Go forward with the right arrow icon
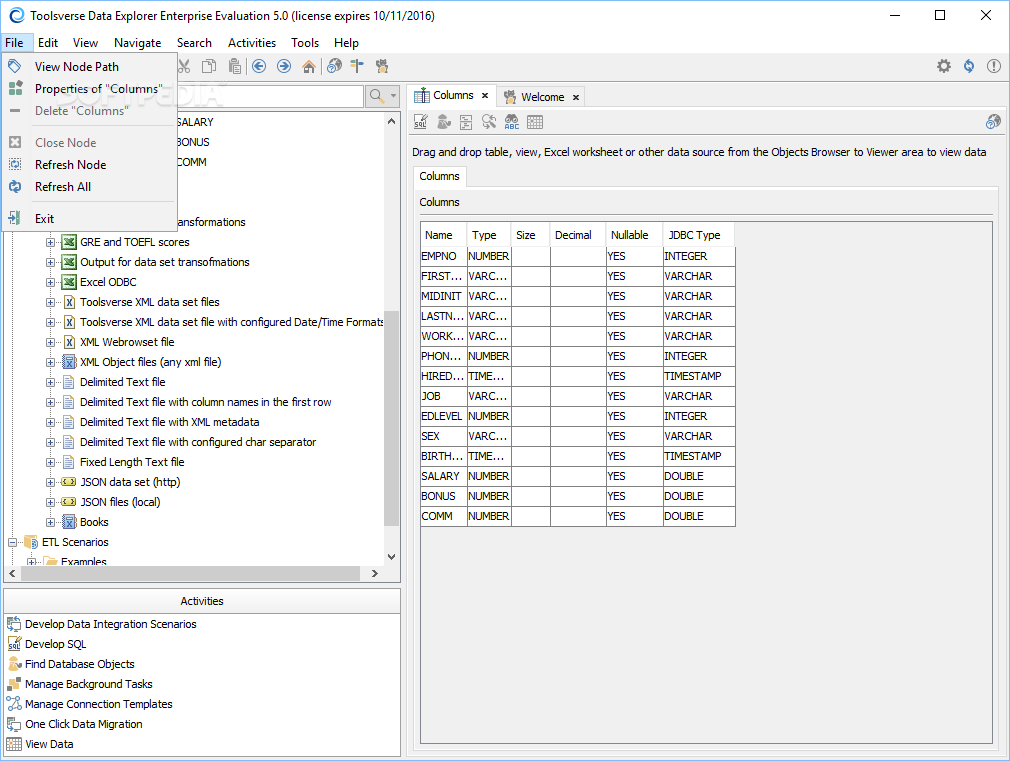The width and height of the screenshot is (1010, 761). (284, 66)
